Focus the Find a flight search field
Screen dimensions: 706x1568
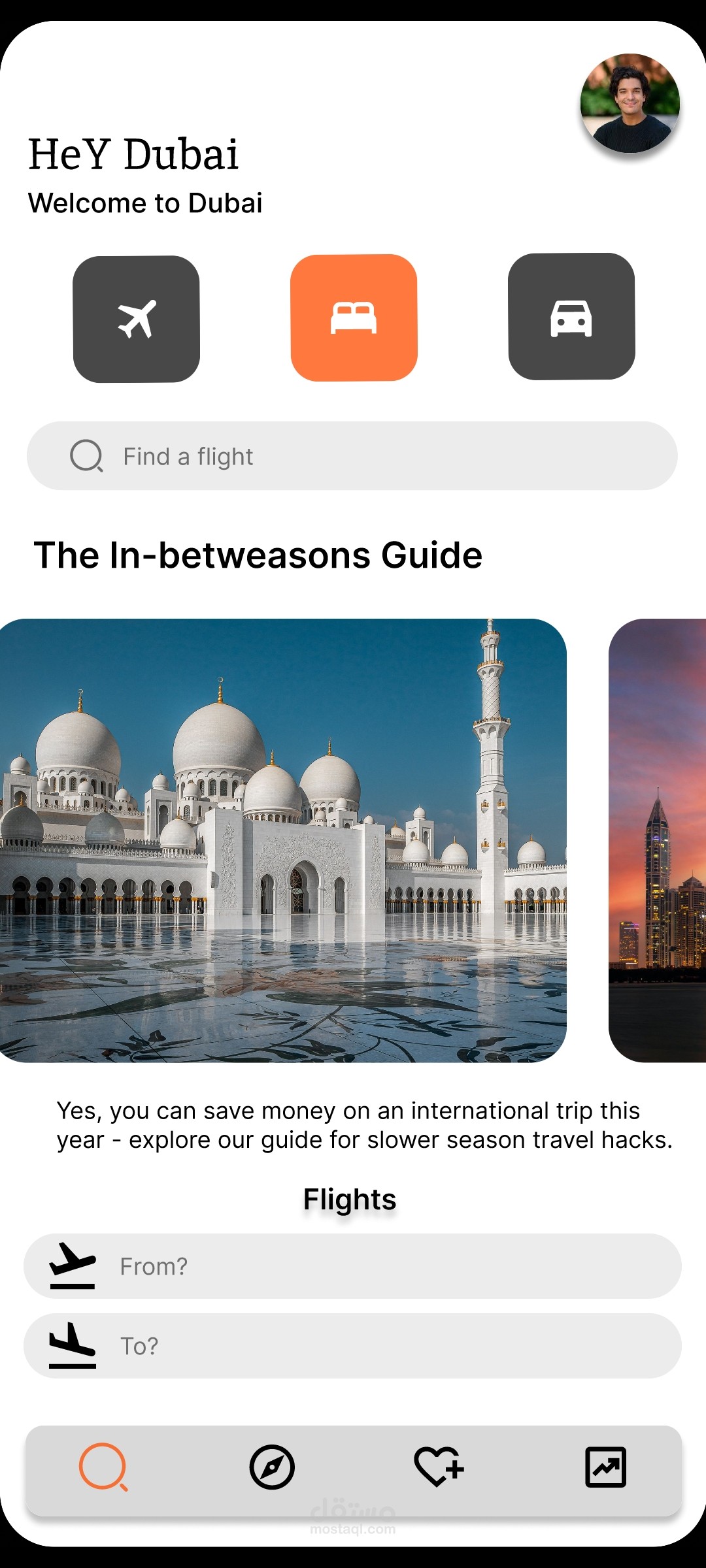click(352, 456)
